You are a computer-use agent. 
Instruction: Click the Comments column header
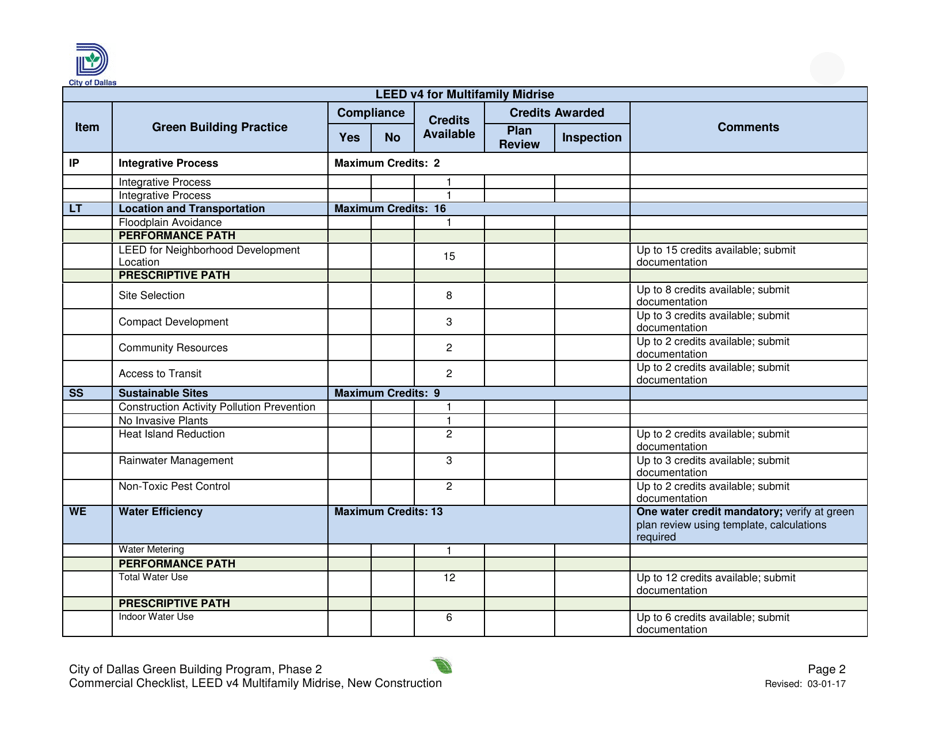click(748, 127)
